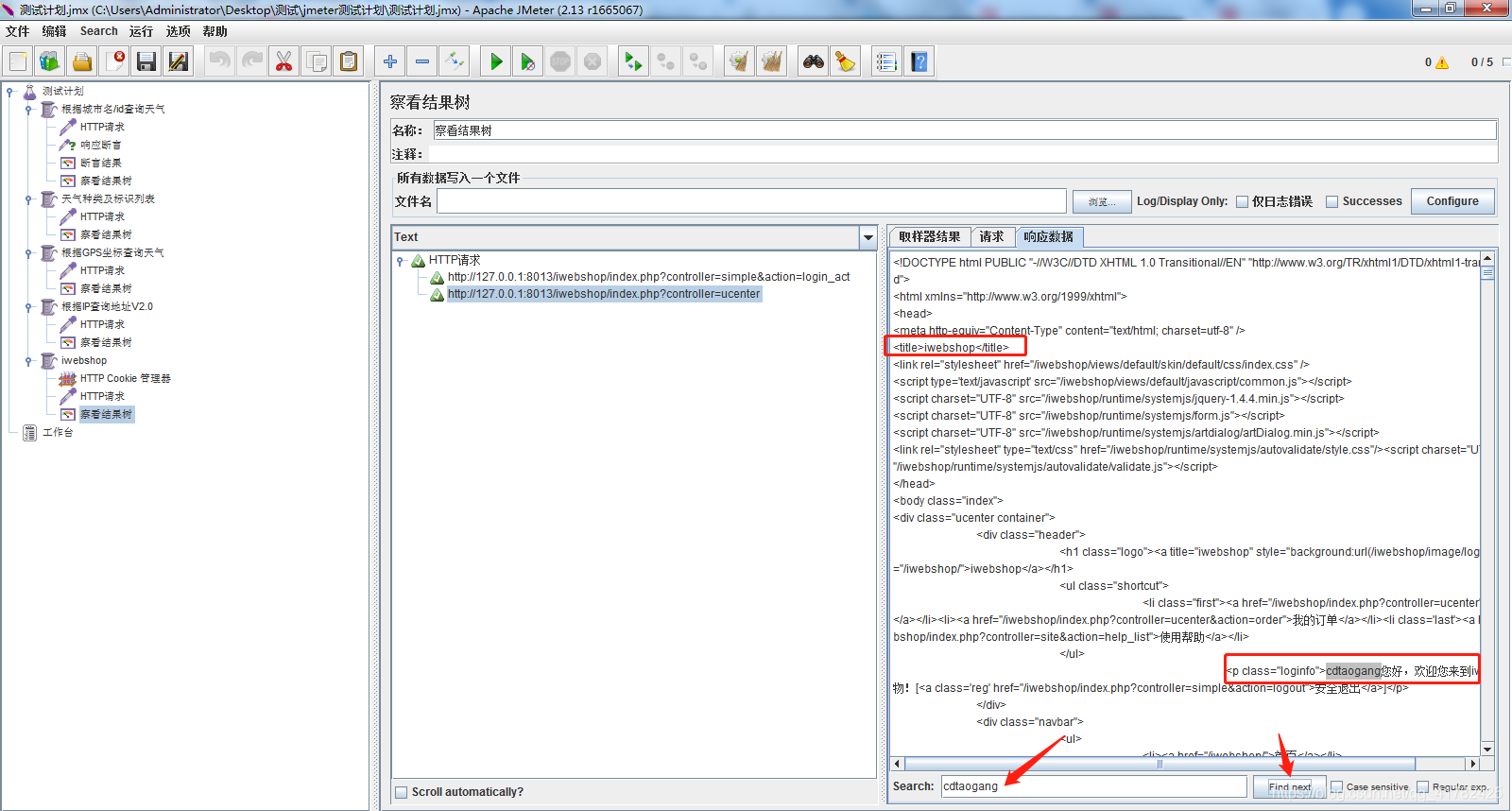1512x811 pixels.
Task: Click the Redo arrow icon
Action: [252, 61]
